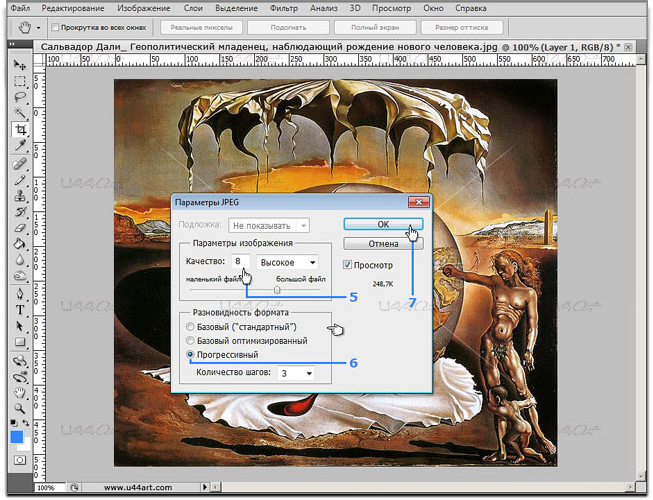Expand the collapsed toolbox panel arrows
This screenshot has height=500, width=653.
(x=12, y=44)
